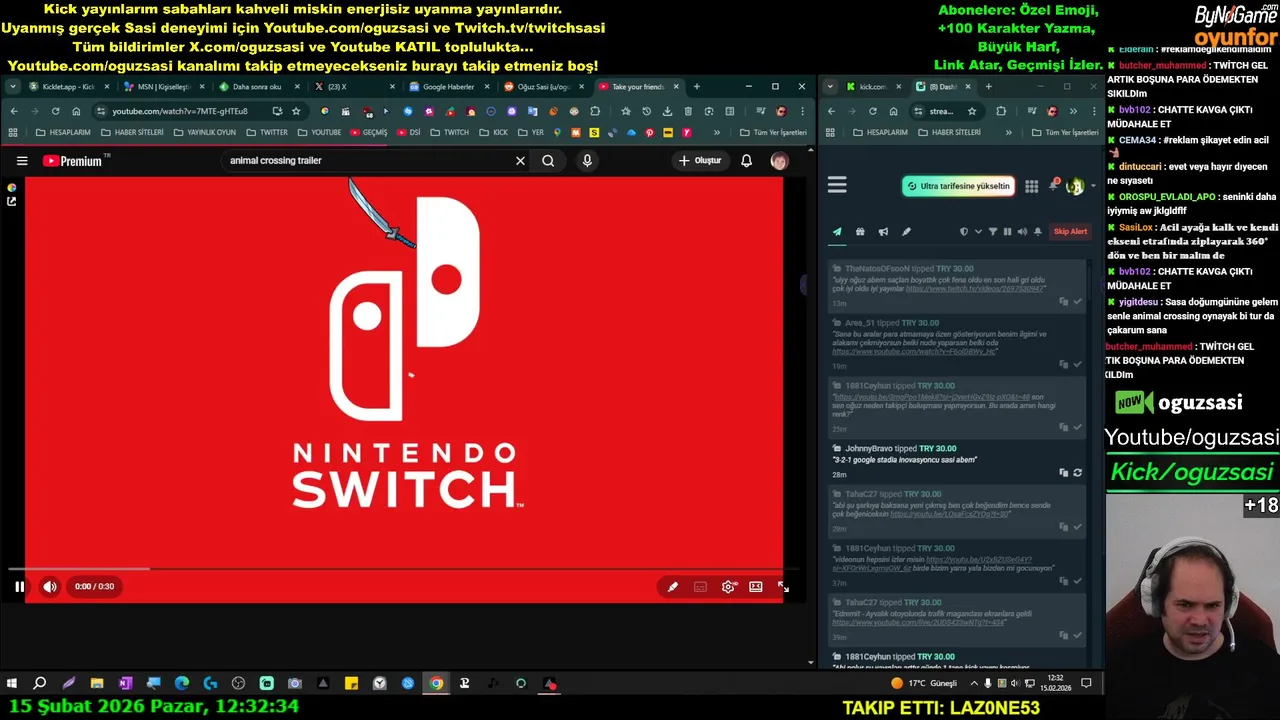Expand chevron next to the shield icon
This screenshot has height=720, width=1280.
click(x=978, y=232)
